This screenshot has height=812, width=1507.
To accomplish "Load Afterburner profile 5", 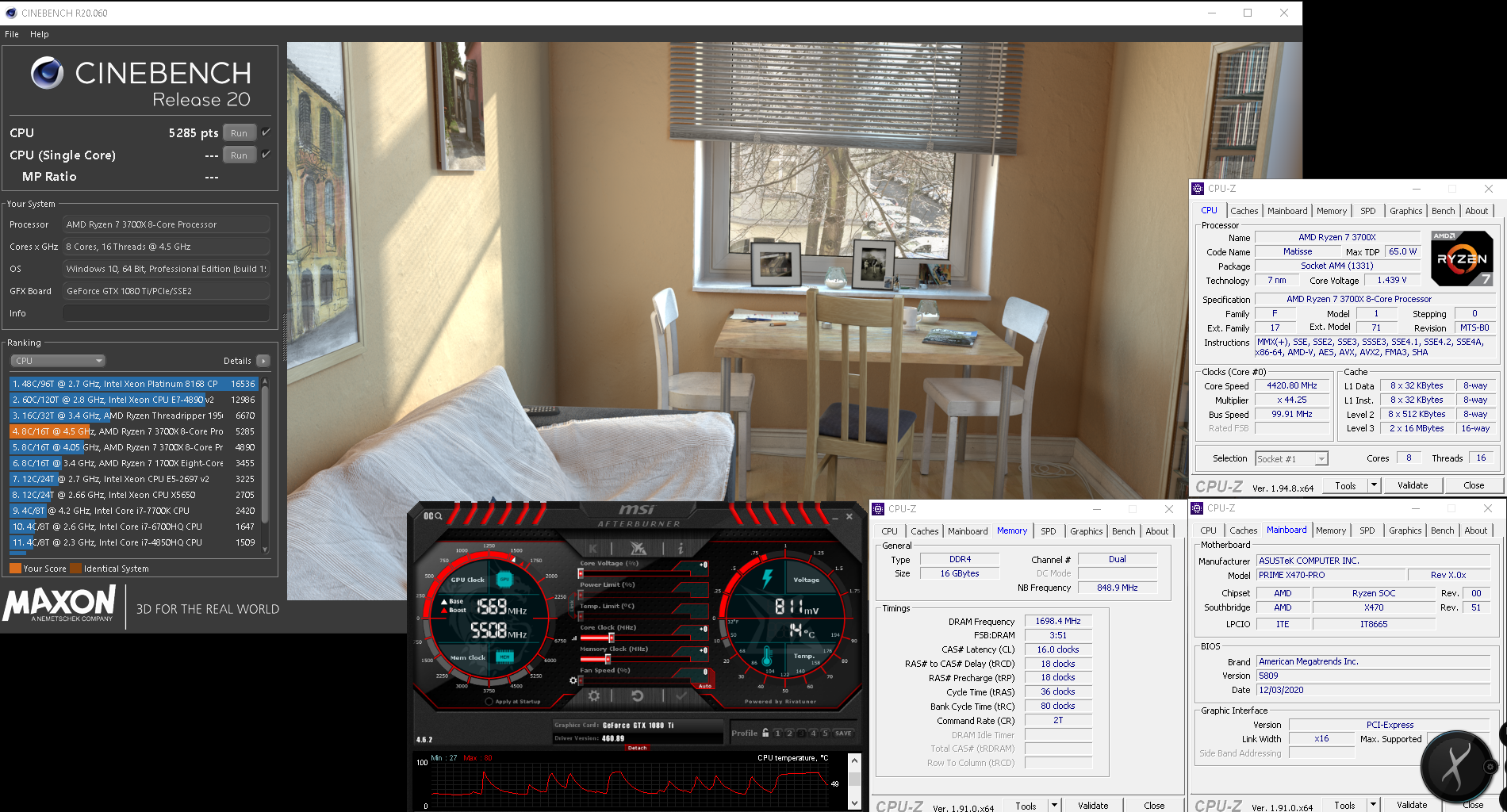I will pos(825,733).
